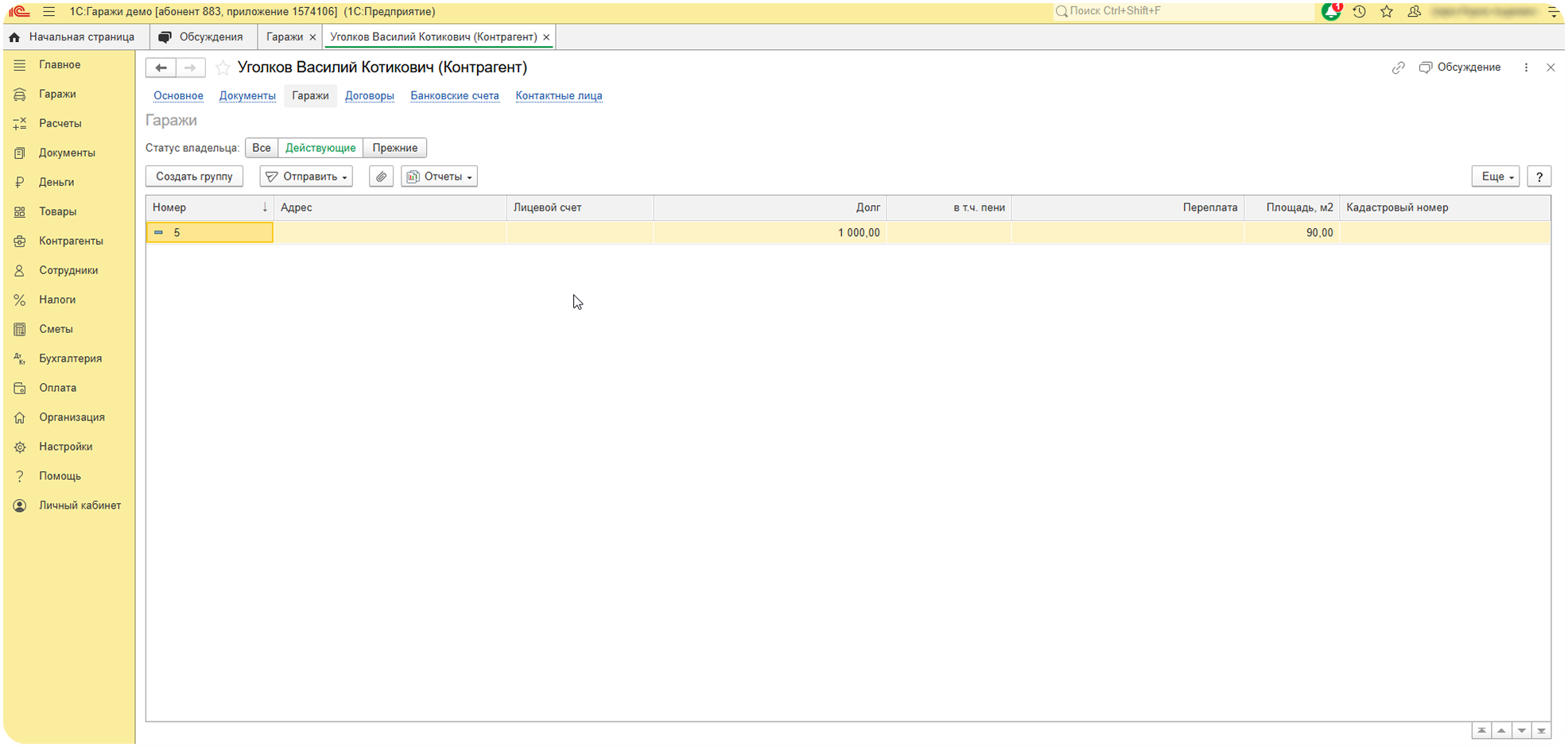This screenshot has height=747, width=1568.
Task: Switch owner status to 'Прежние'
Action: 394,148
